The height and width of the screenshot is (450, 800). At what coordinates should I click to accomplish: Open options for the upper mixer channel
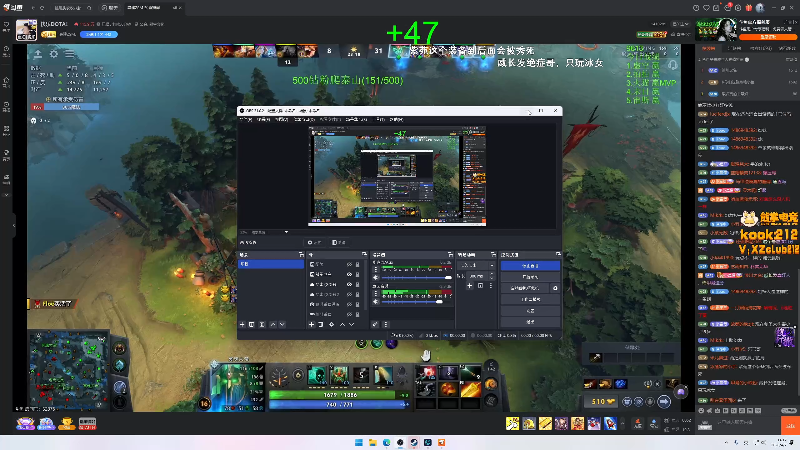[x=376, y=269]
